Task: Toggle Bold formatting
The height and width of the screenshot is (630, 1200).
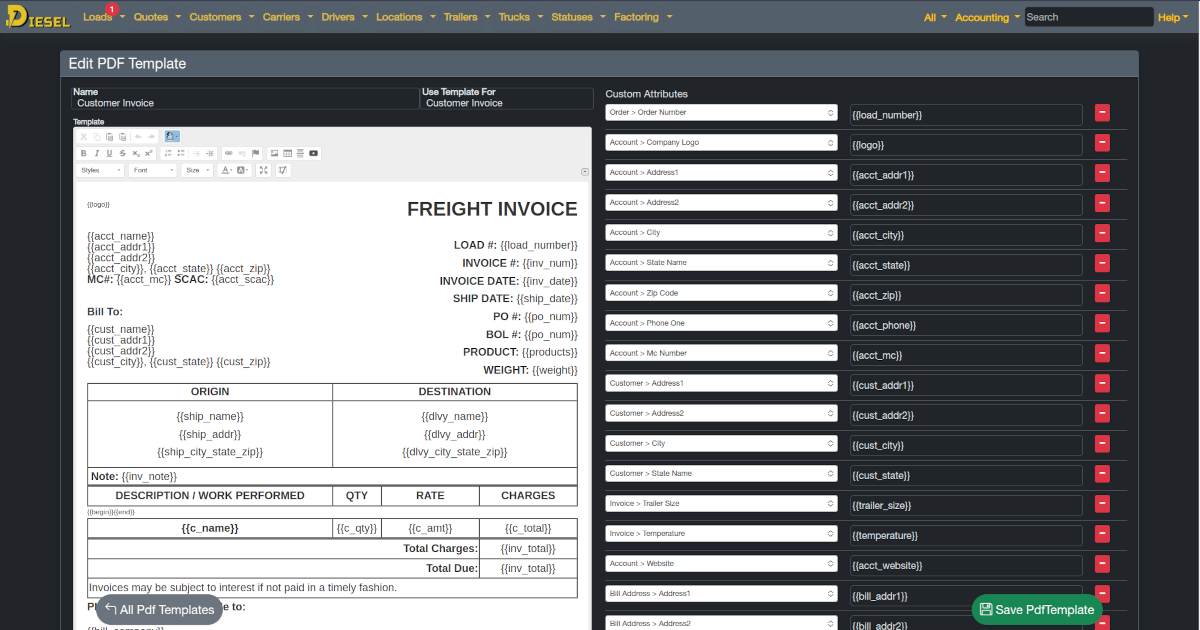Action: (x=84, y=153)
